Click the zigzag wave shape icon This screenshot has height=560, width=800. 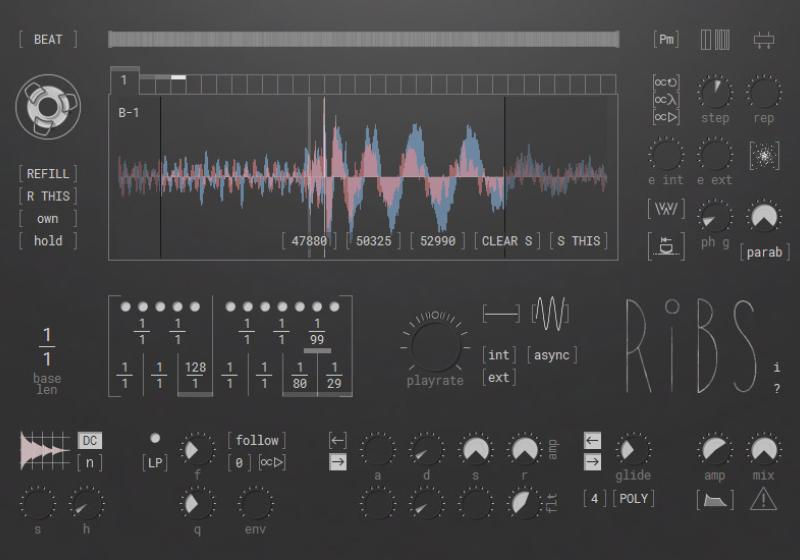pos(666,209)
